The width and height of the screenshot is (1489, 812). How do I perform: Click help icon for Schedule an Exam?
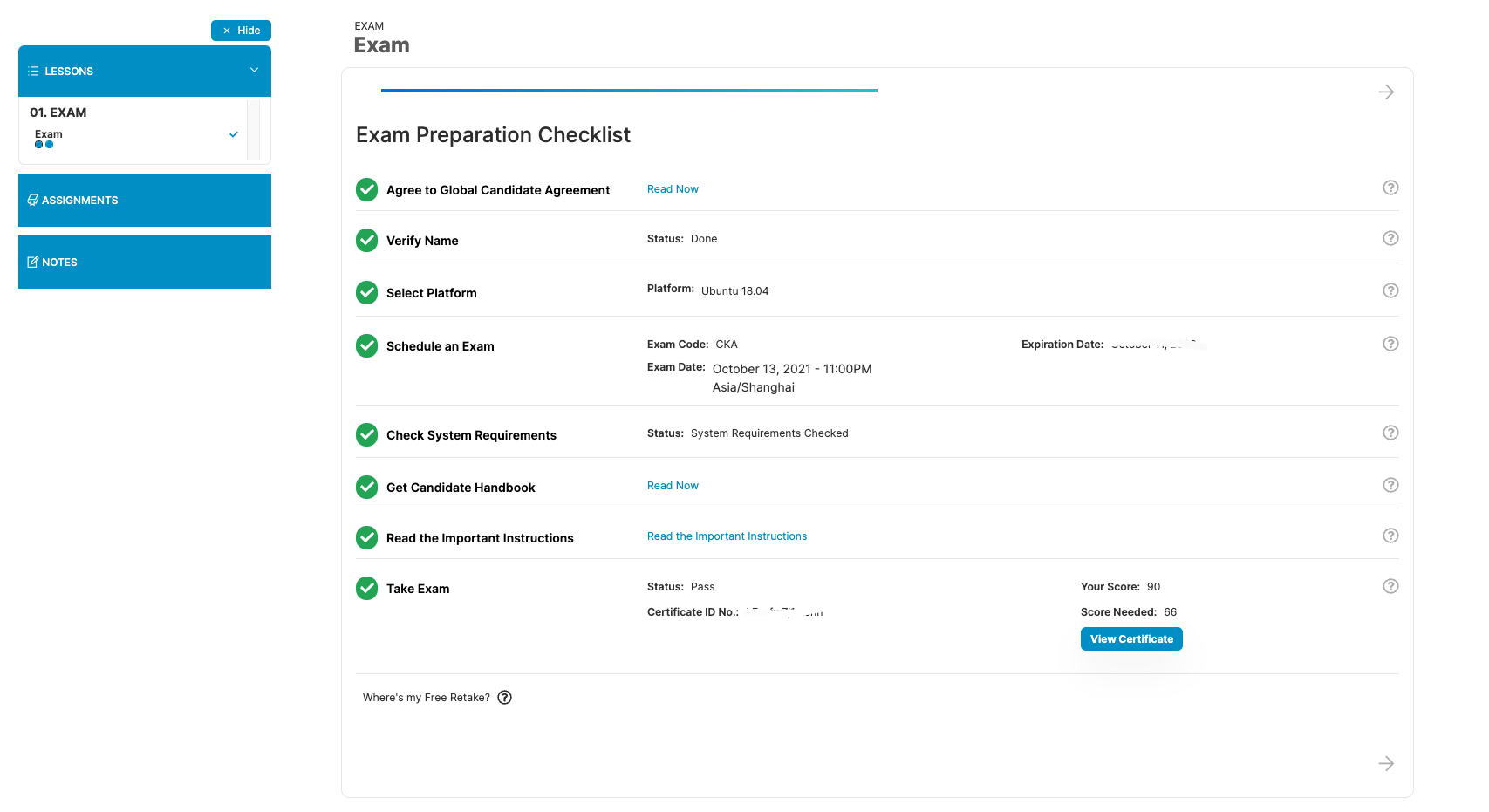[x=1390, y=344]
